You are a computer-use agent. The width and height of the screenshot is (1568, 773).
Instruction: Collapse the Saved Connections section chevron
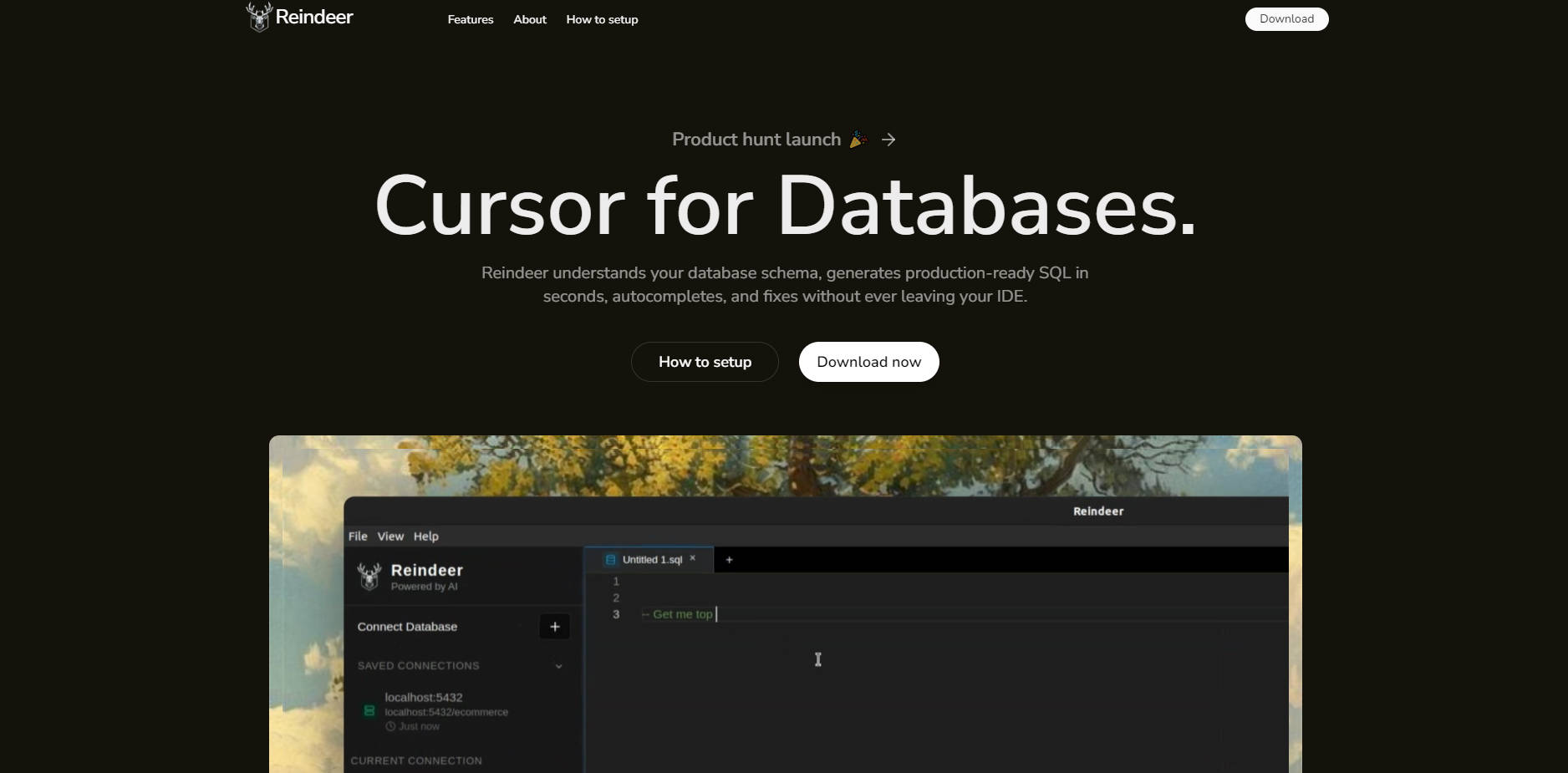point(558,666)
